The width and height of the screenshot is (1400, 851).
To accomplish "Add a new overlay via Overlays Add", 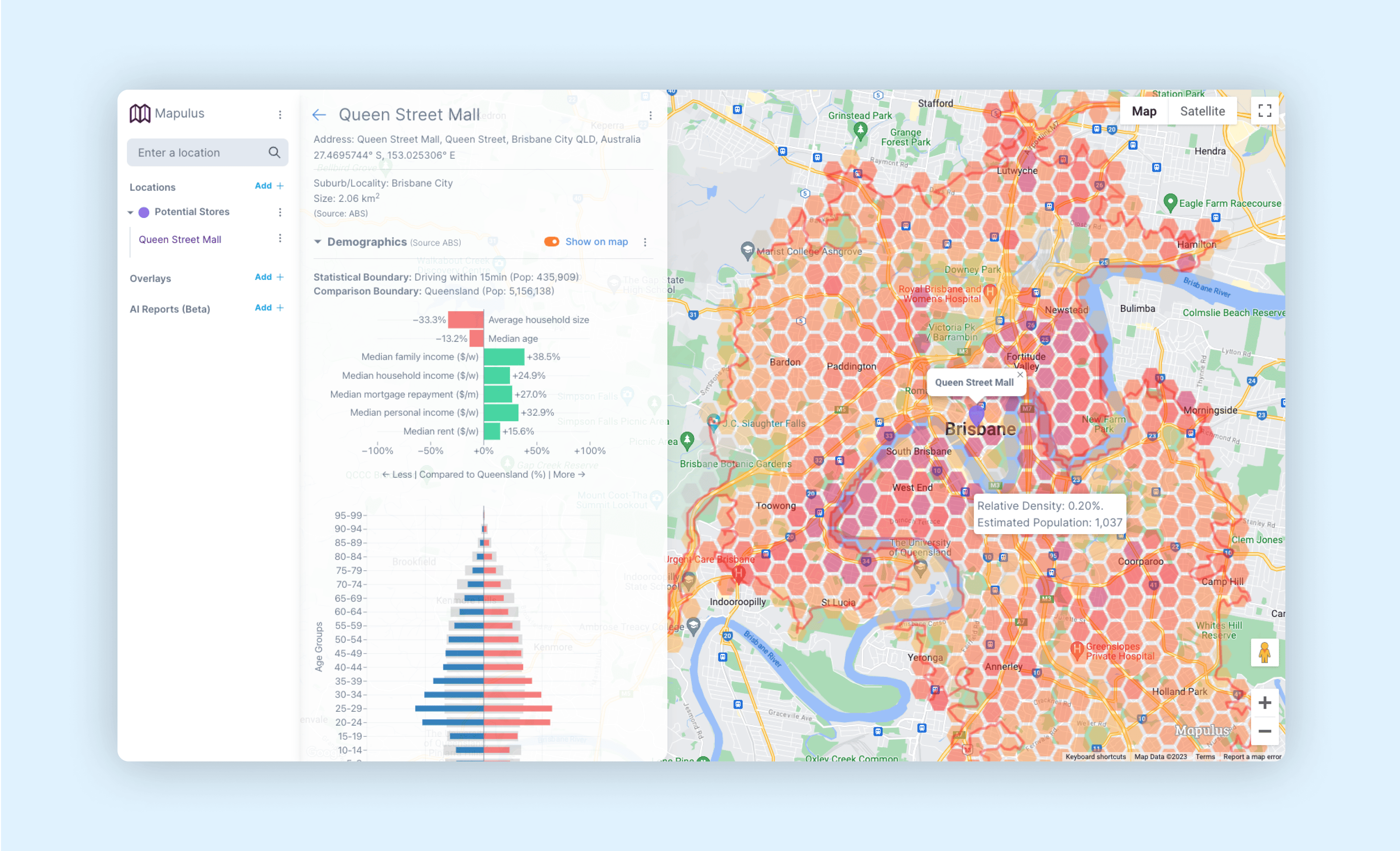I will (269, 277).
